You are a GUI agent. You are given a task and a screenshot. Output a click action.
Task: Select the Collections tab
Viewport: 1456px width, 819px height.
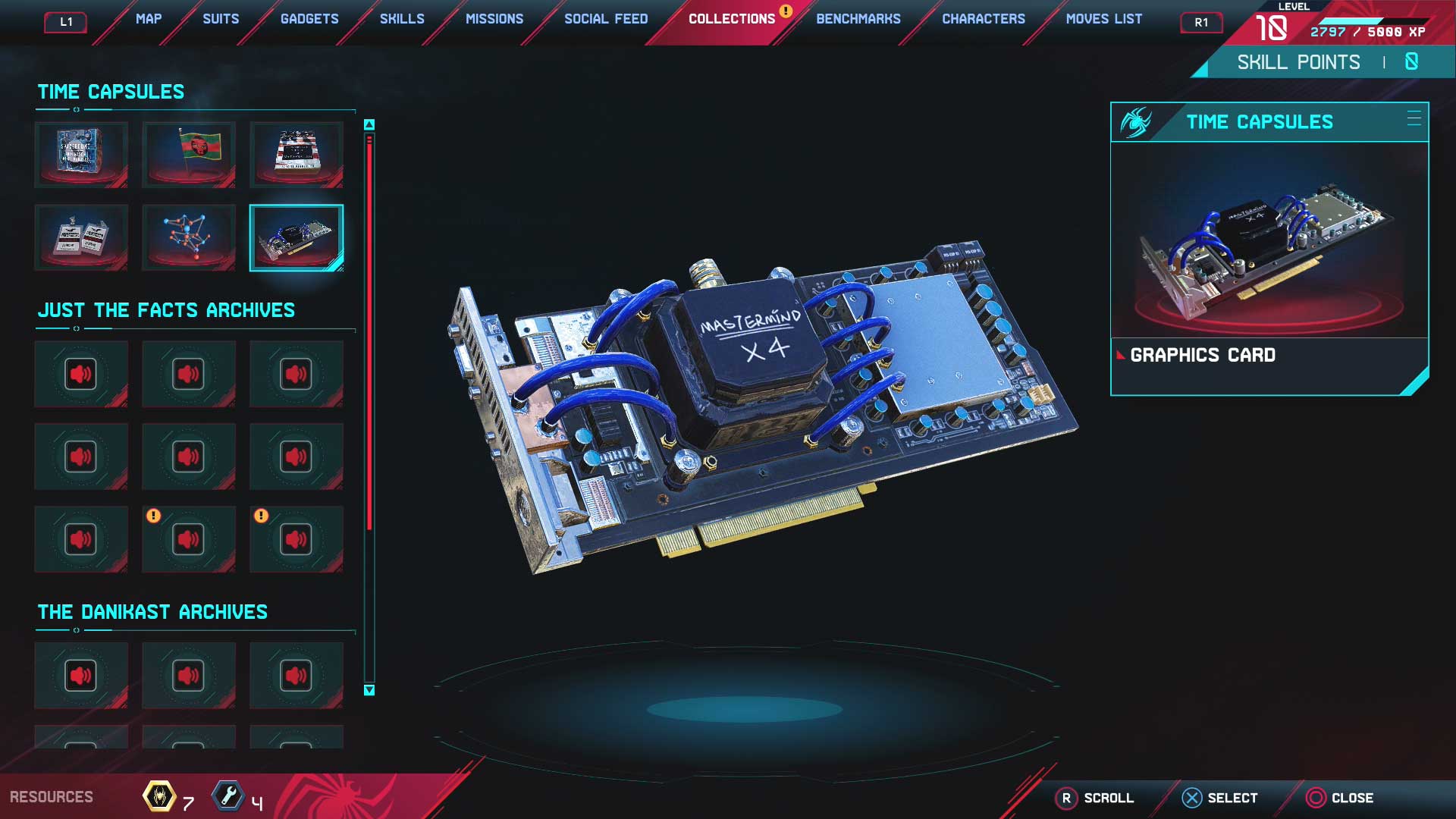pyautogui.click(x=732, y=19)
